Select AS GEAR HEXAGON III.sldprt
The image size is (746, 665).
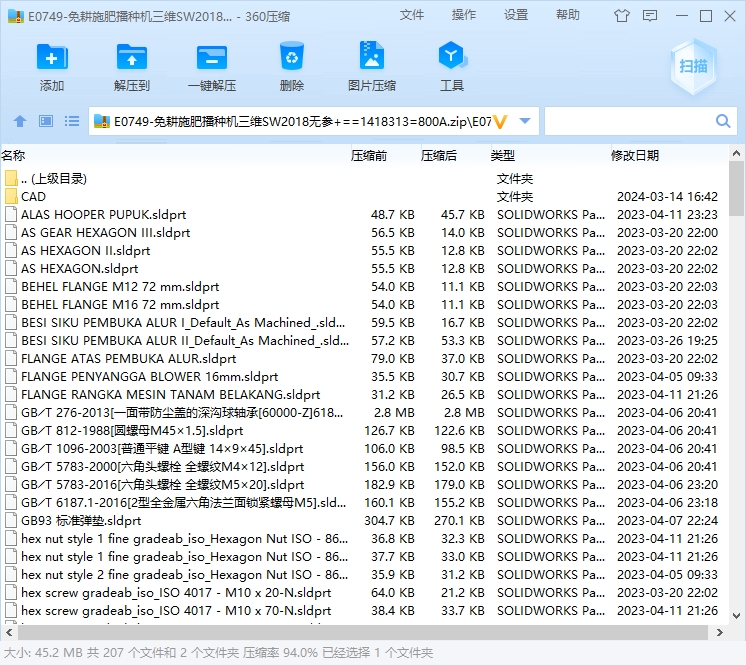coord(364,233)
